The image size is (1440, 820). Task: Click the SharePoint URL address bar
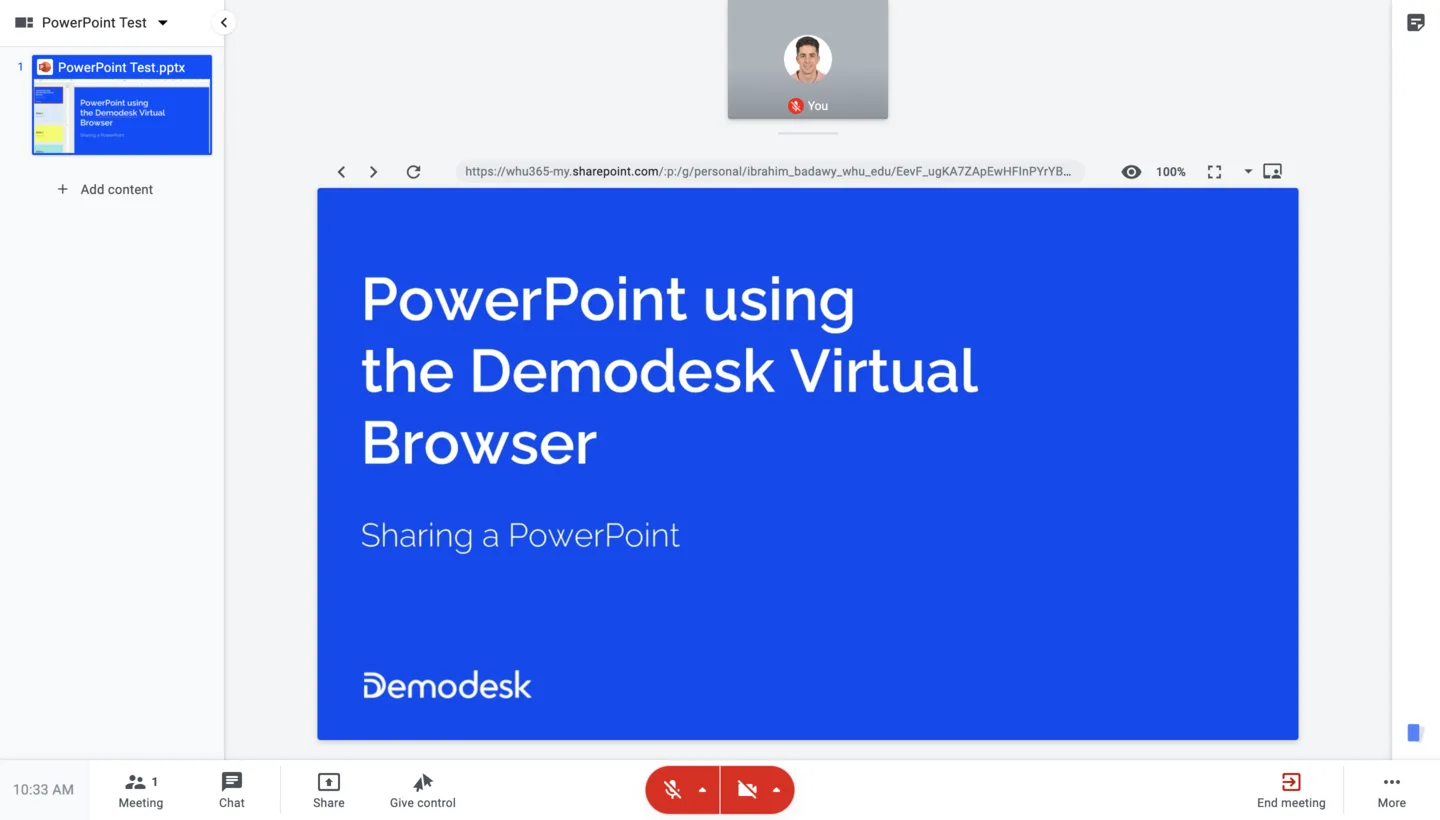pos(769,171)
